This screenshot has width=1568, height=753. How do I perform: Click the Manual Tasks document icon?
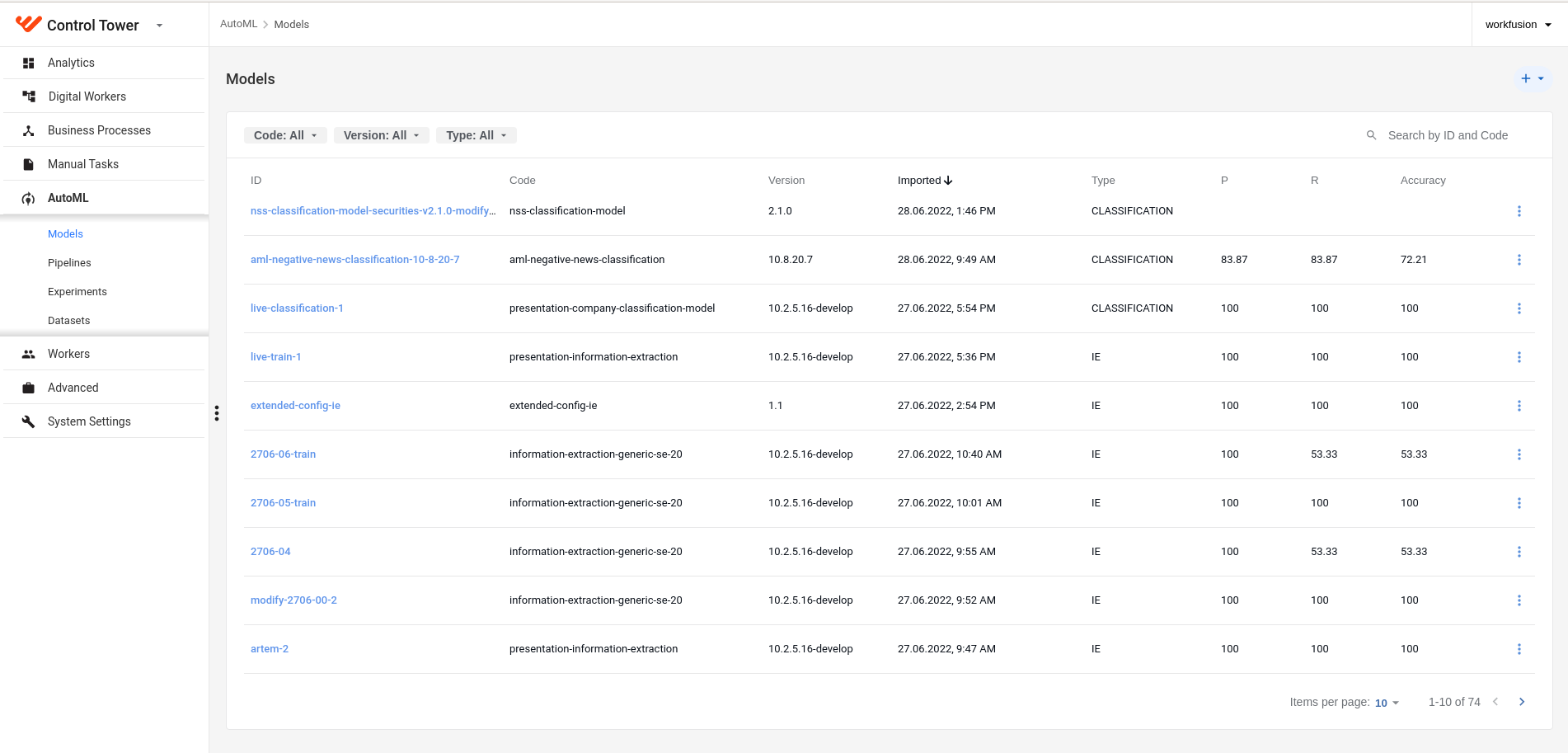[x=29, y=164]
